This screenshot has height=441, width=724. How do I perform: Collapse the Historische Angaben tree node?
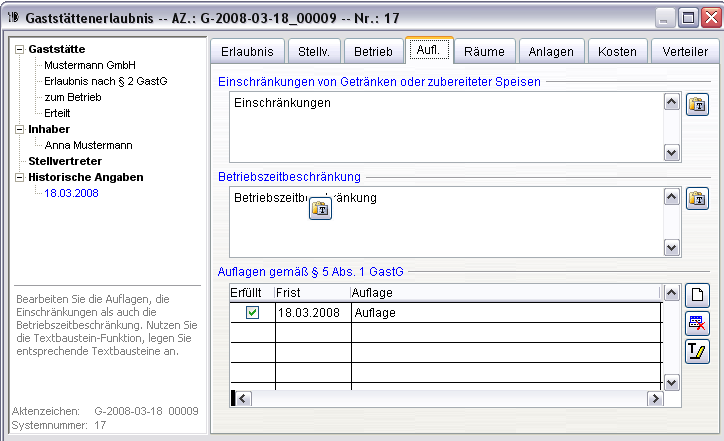coord(21,177)
